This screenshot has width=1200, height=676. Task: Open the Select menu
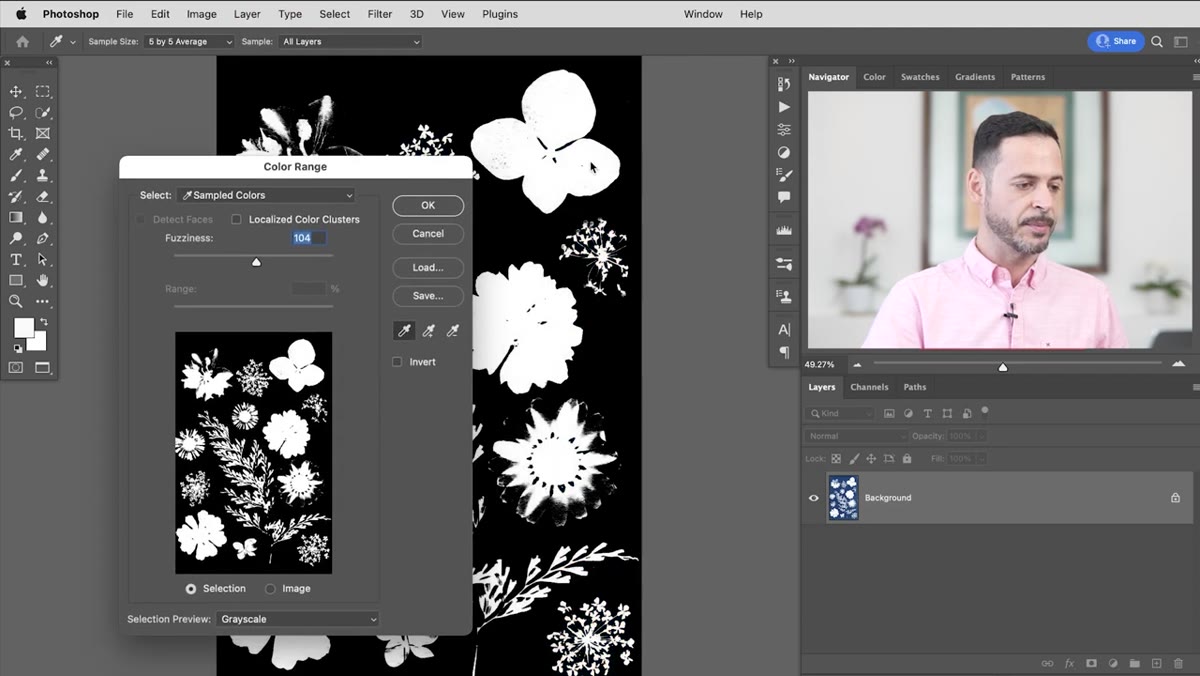pos(335,14)
